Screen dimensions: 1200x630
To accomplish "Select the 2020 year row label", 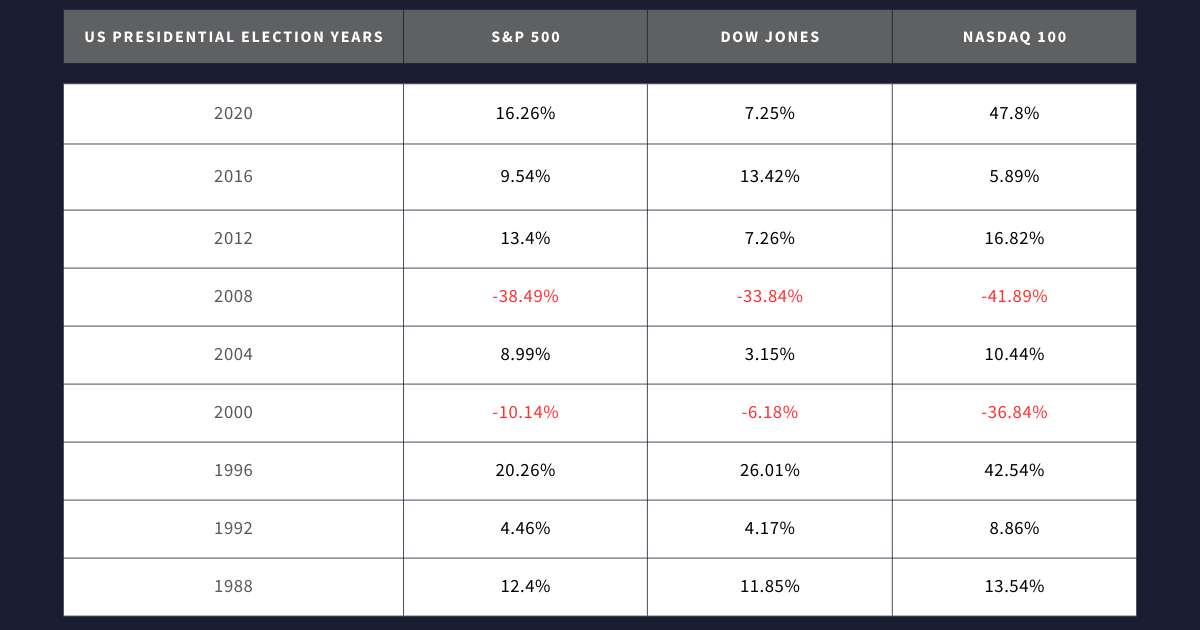I will pos(234,114).
